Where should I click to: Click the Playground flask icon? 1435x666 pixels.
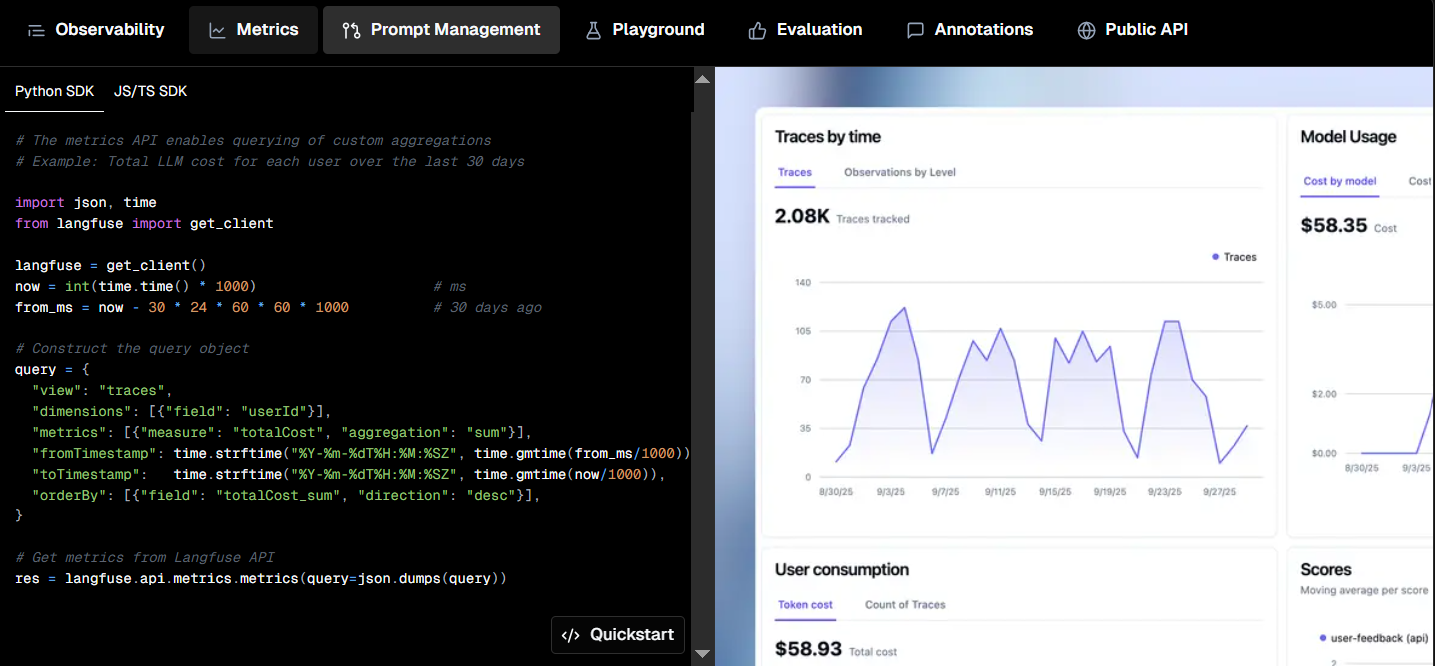(593, 30)
